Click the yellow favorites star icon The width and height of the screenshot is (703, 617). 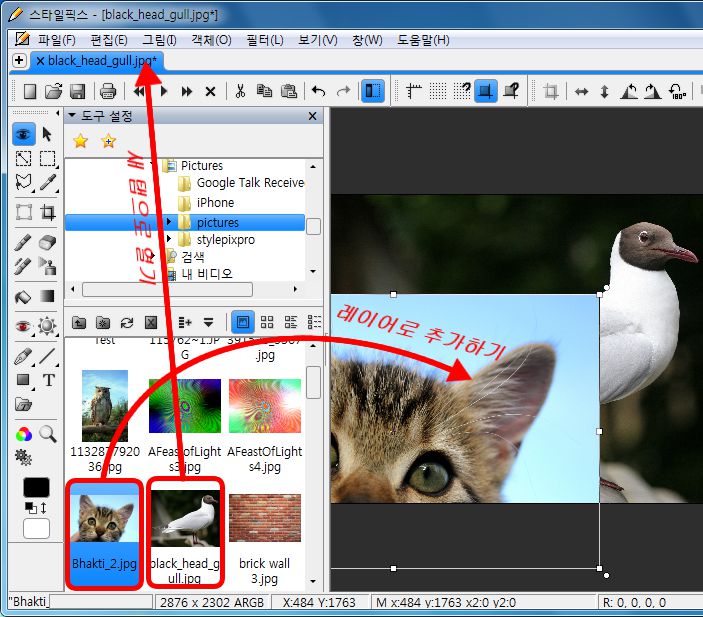click(x=81, y=141)
